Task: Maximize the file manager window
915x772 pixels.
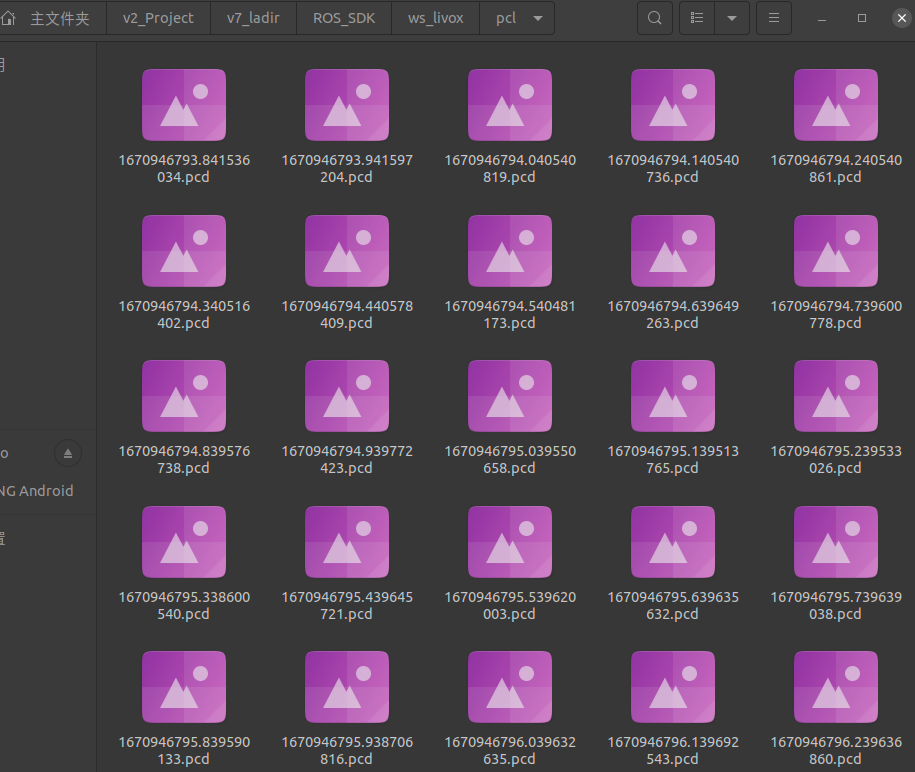Action: (861, 18)
